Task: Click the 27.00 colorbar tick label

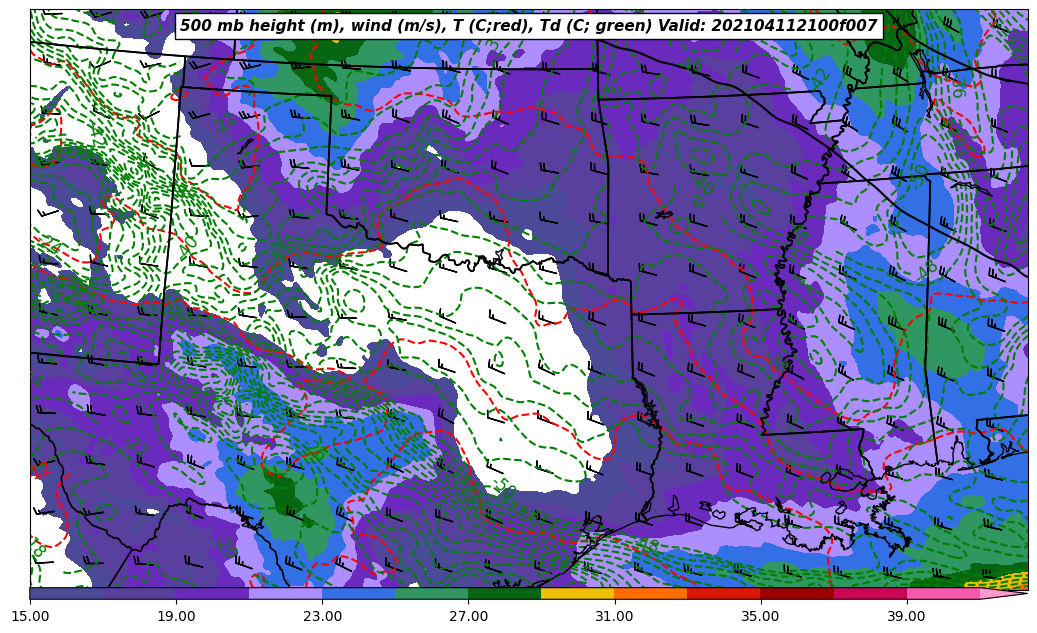Action: tap(468, 616)
